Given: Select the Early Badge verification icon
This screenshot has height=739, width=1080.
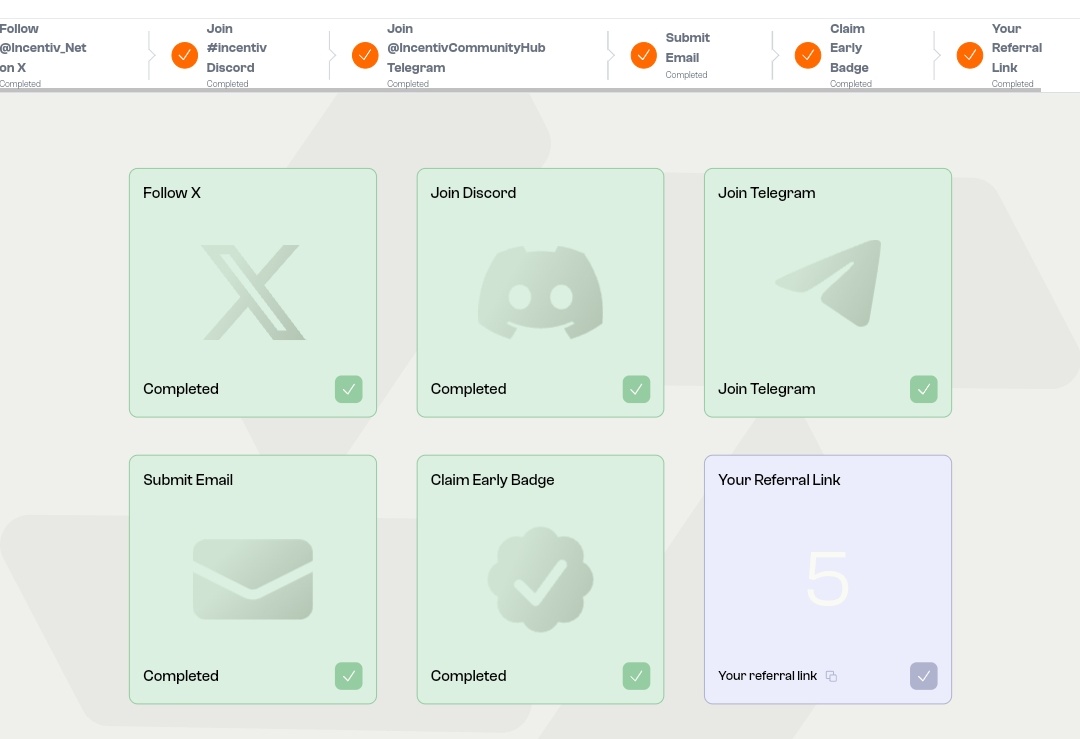Looking at the screenshot, I should [x=540, y=579].
